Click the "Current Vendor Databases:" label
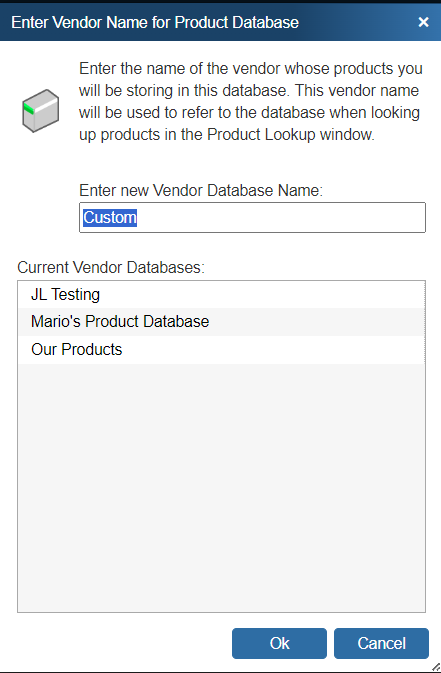Viewport: 441px width, 673px height. [x=111, y=267]
